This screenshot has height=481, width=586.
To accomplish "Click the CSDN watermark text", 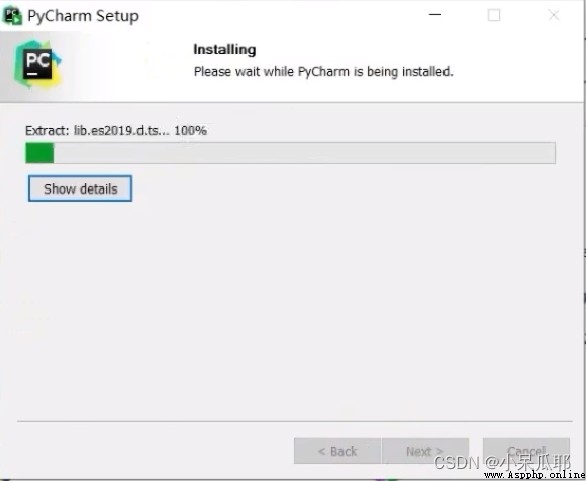I will pos(502,462).
